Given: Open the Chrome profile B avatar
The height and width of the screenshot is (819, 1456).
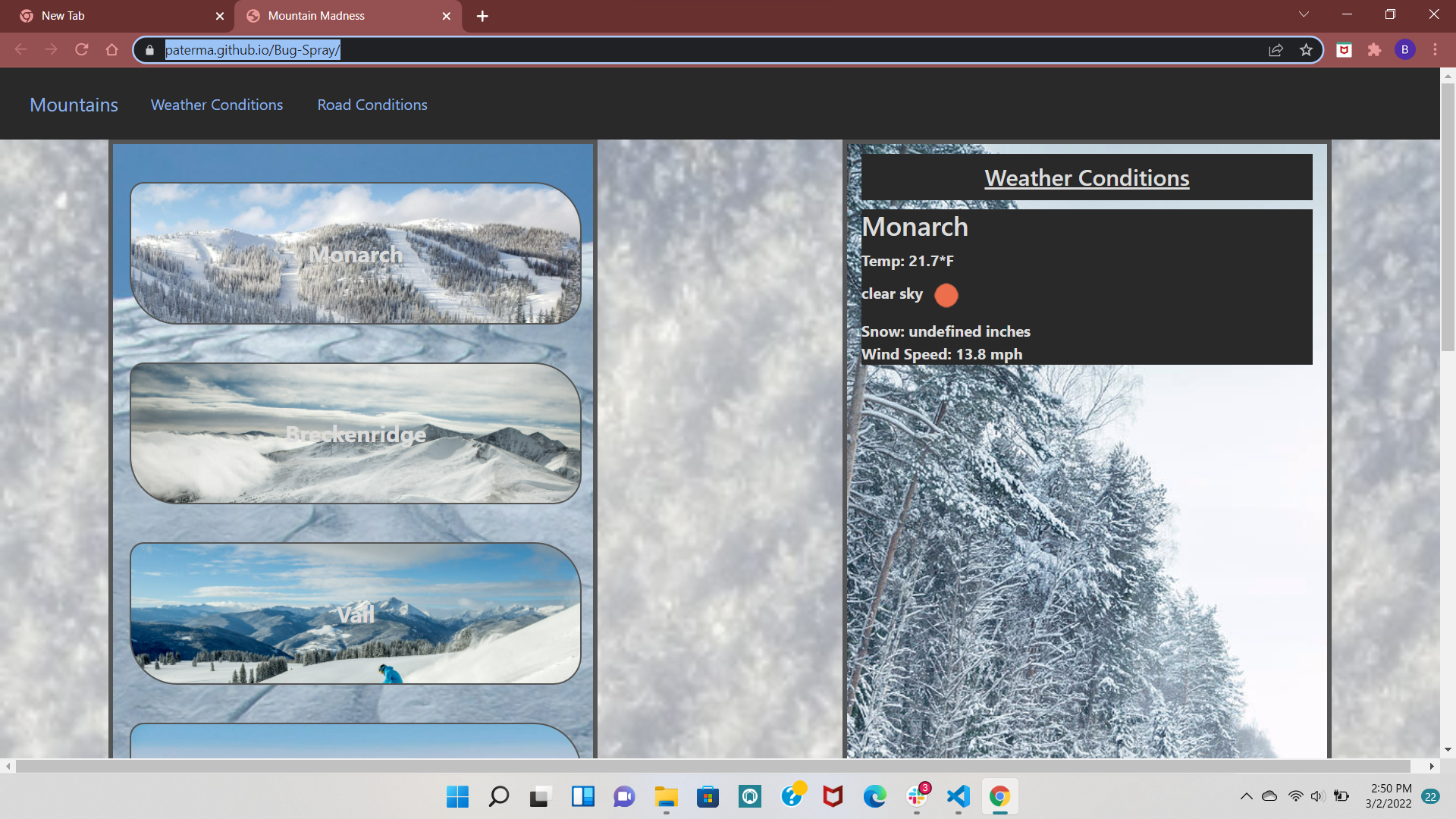Looking at the screenshot, I should 1404,50.
